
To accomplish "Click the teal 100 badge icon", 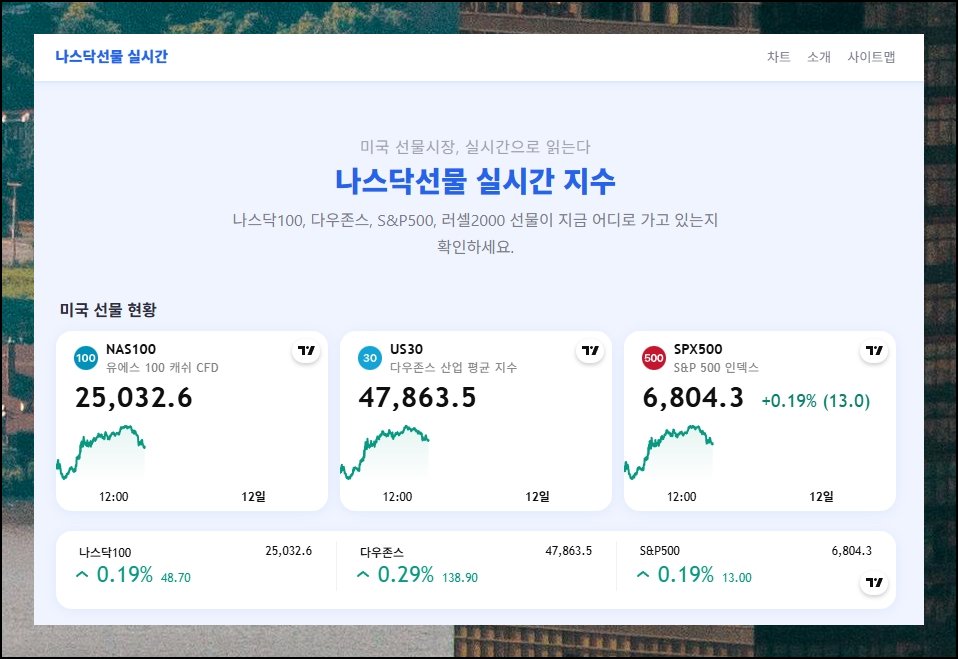I will pos(86,358).
